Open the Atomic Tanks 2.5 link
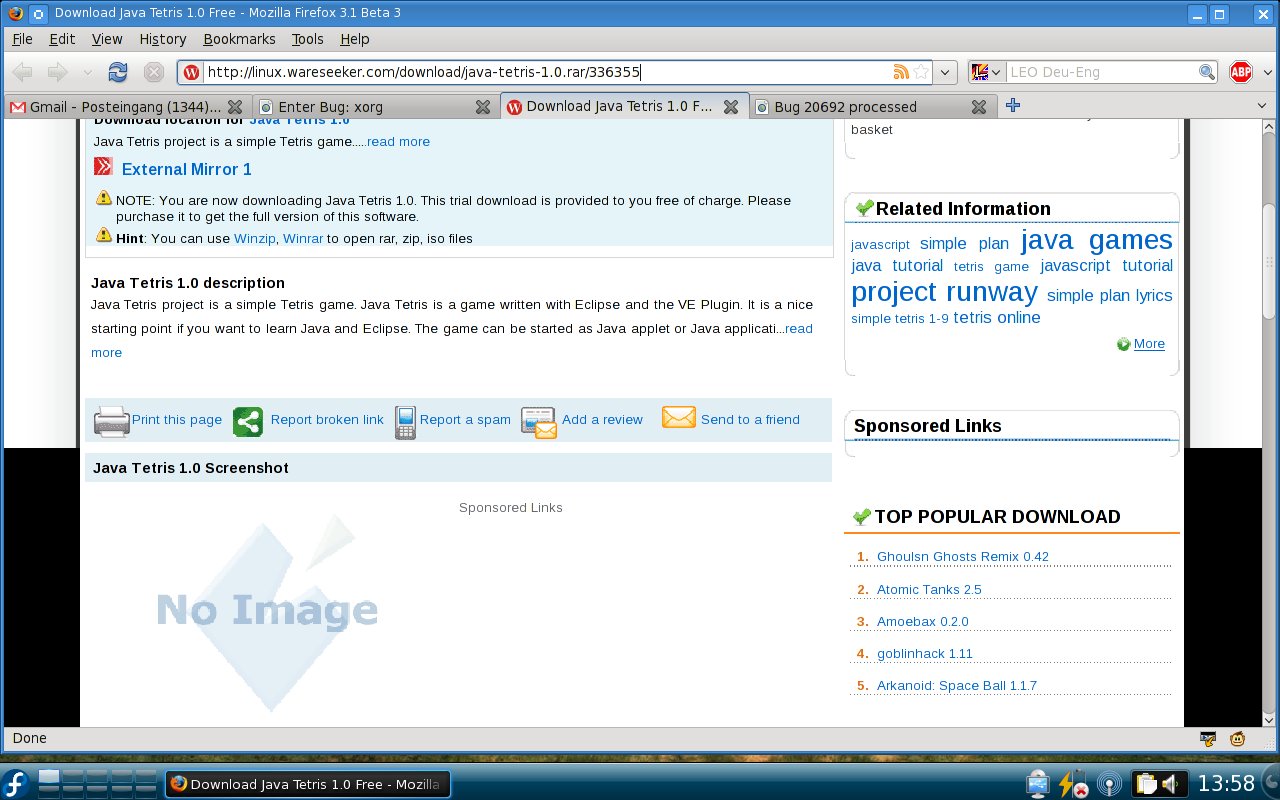The height and width of the screenshot is (800, 1280). [x=929, y=589]
